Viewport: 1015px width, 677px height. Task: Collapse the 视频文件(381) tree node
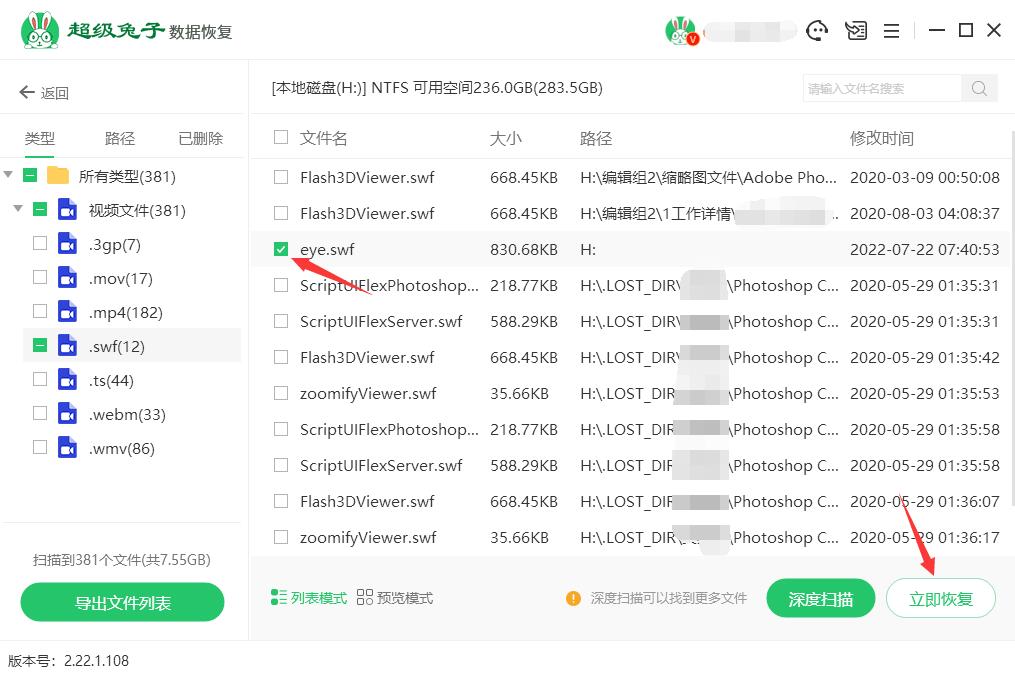click(18, 210)
